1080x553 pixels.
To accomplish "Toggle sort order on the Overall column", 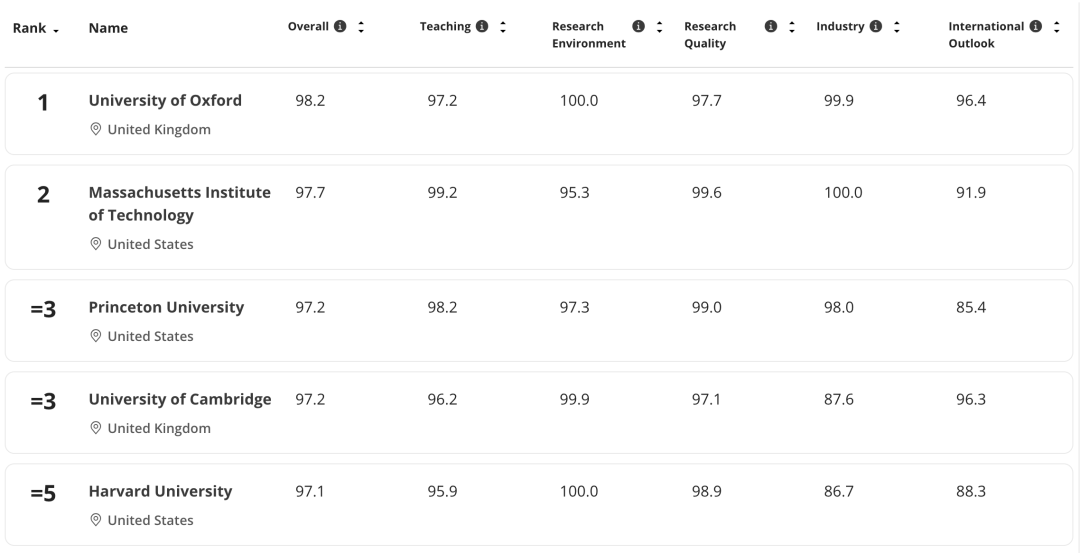I will click(360, 27).
